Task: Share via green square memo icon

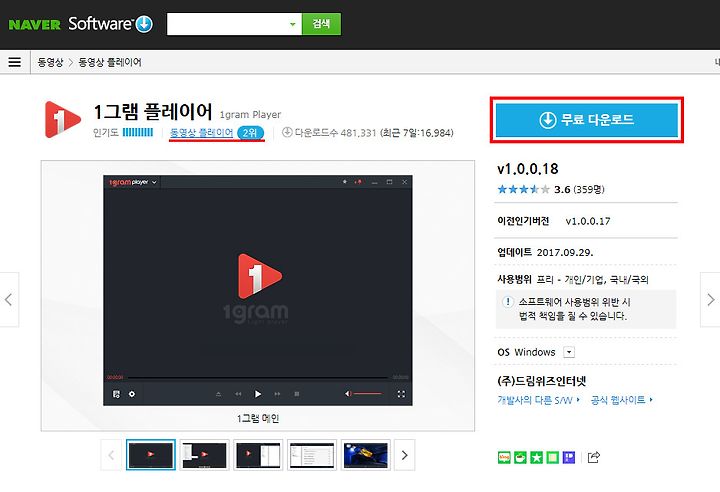Action: point(552,458)
